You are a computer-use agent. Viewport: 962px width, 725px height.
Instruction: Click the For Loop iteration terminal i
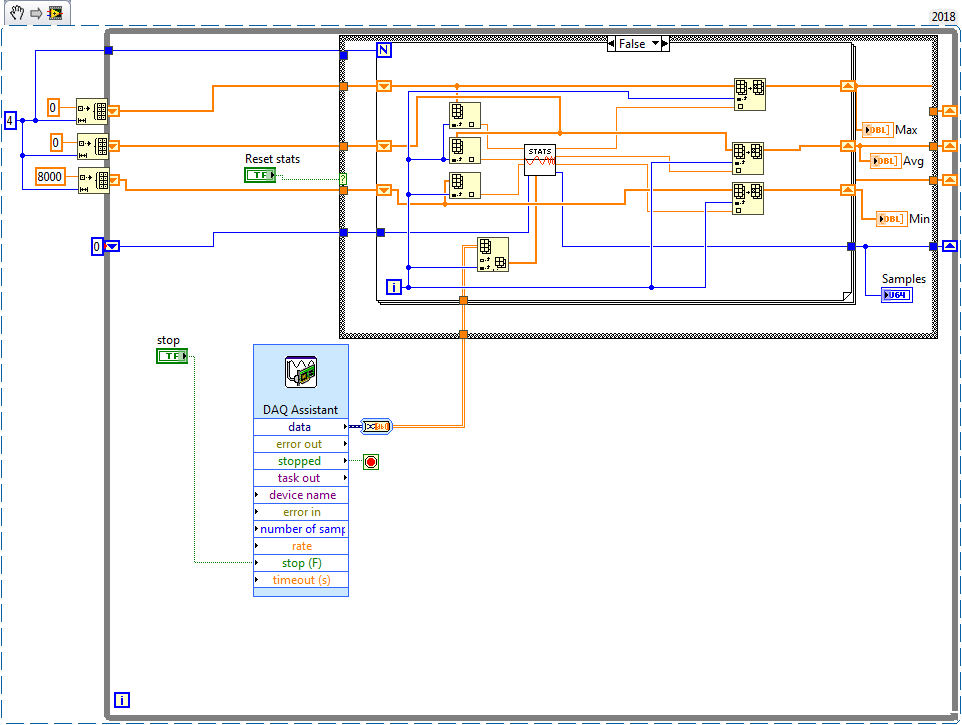pyautogui.click(x=394, y=286)
